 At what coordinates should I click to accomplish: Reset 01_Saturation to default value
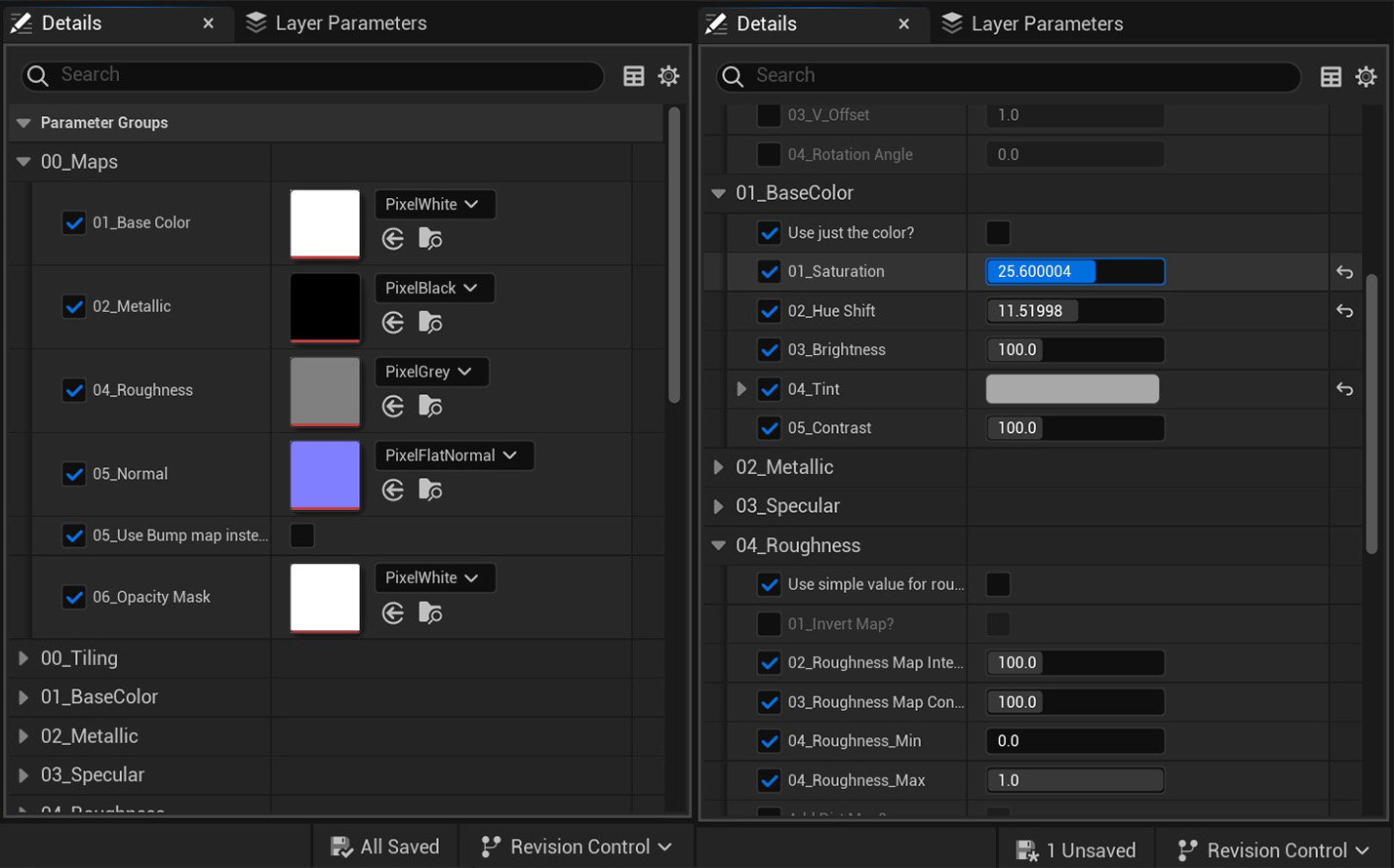pos(1344,272)
